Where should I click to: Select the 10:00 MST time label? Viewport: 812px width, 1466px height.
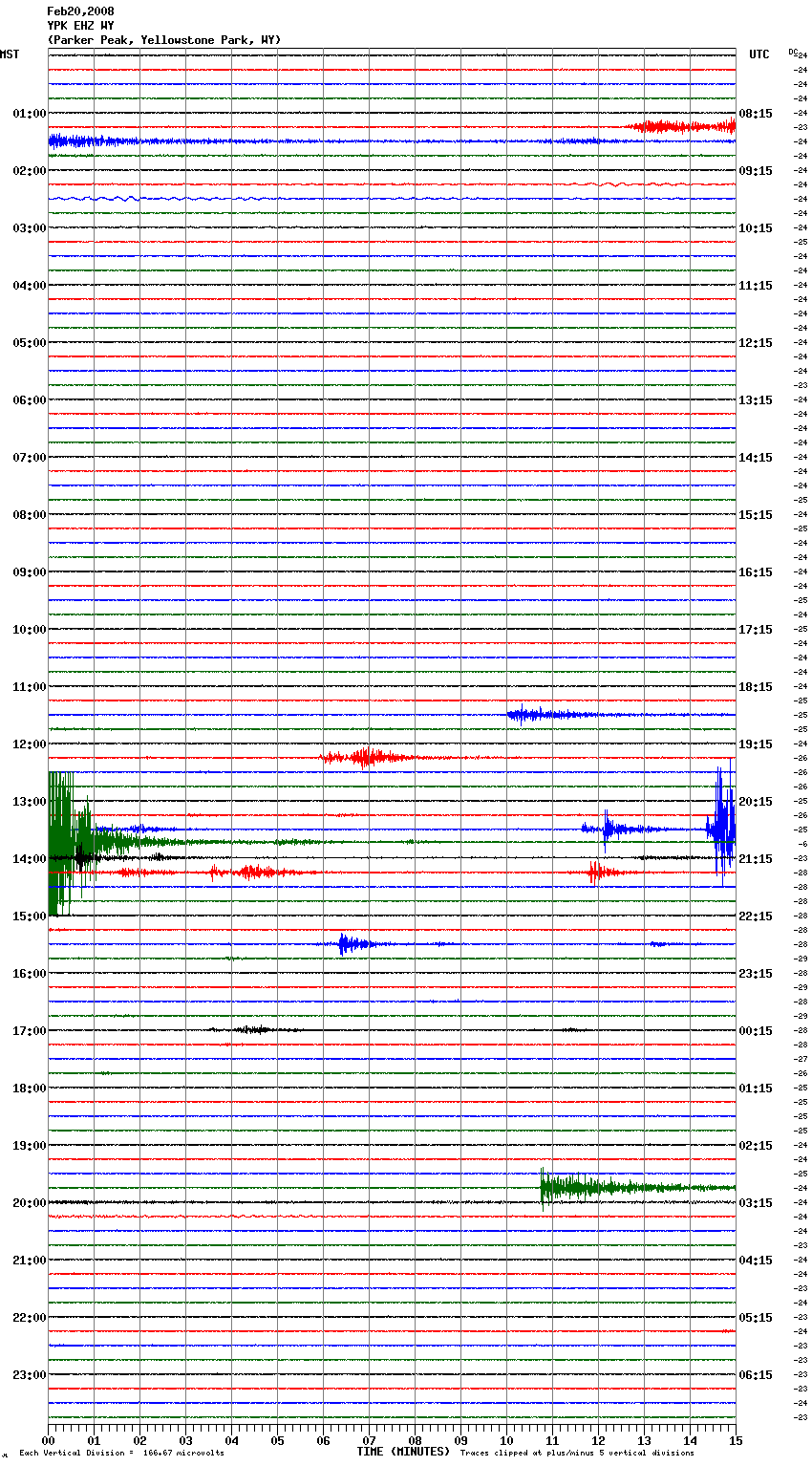(29, 630)
